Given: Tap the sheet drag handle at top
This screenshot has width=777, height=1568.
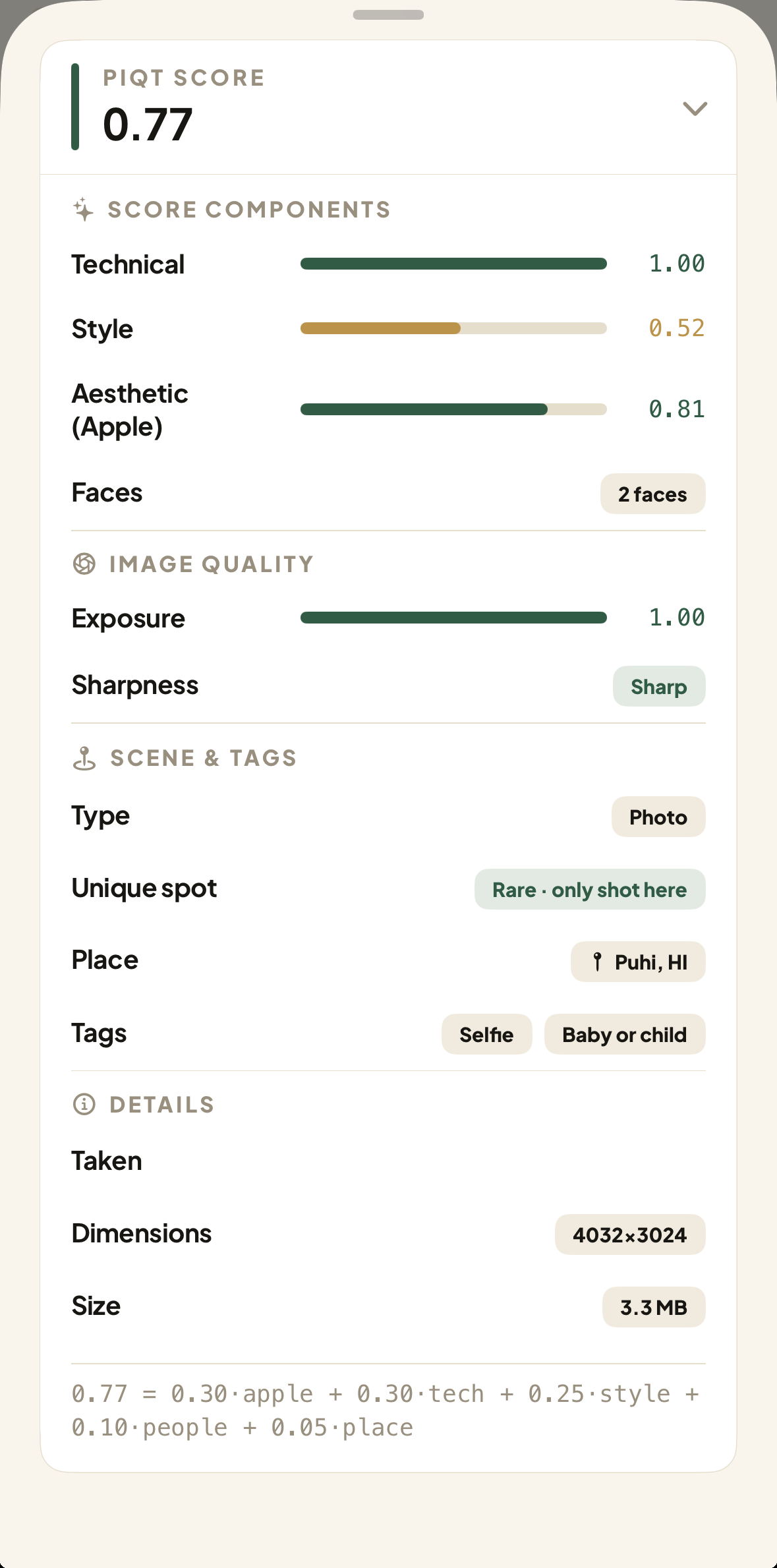Looking at the screenshot, I should pos(388,15).
